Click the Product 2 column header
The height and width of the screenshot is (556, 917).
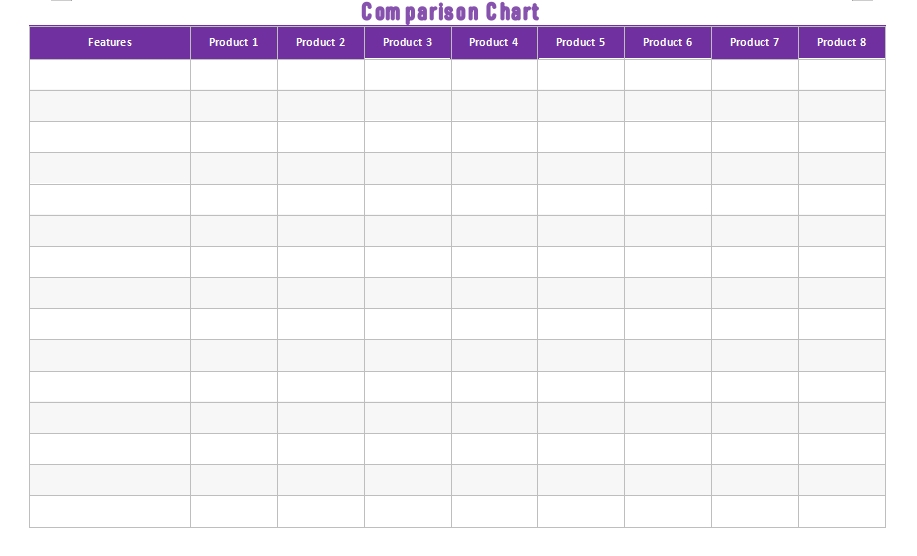tap(321, 43)
